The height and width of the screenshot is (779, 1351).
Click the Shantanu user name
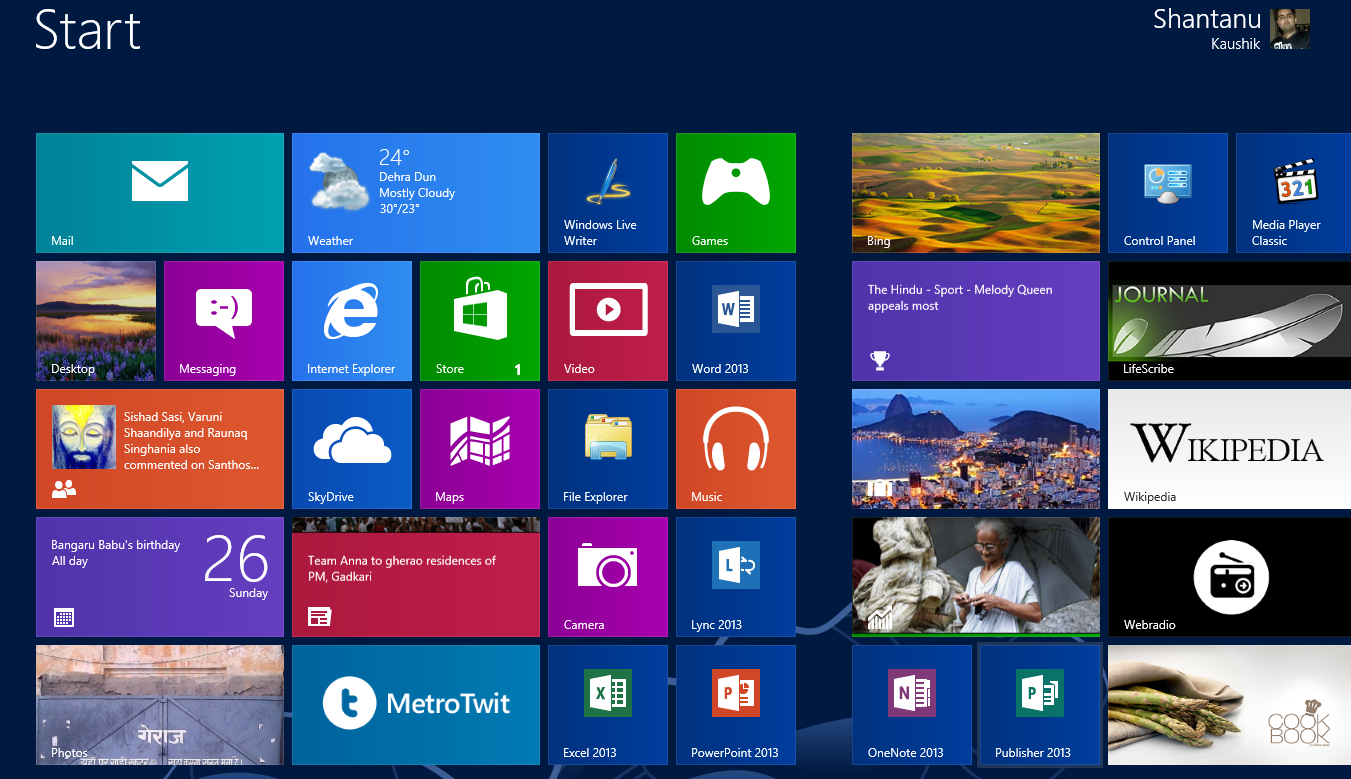[x=1207, y=19]
